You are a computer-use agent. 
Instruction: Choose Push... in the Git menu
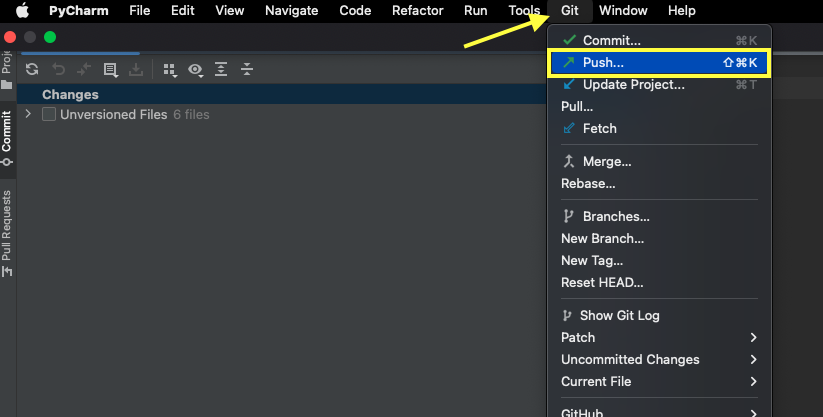pos(659,62)
